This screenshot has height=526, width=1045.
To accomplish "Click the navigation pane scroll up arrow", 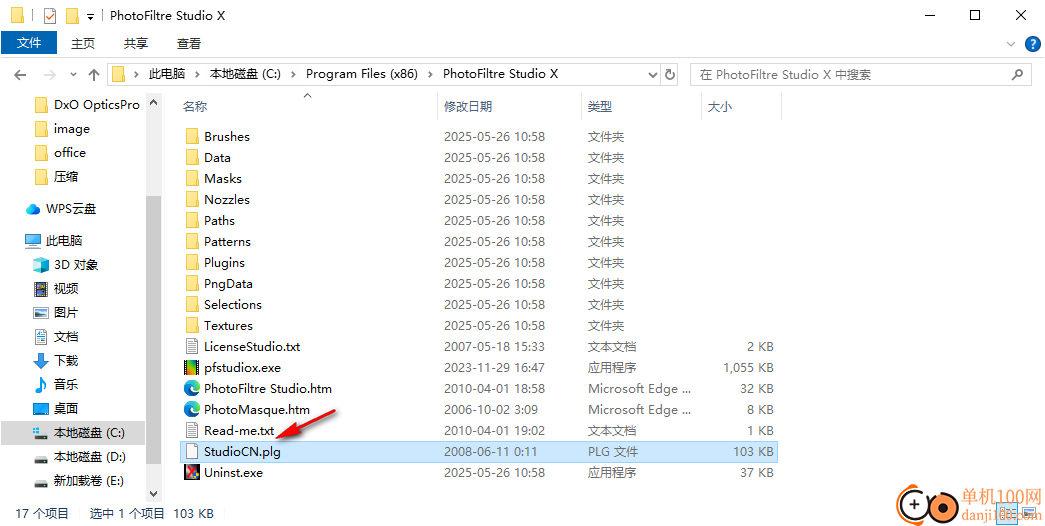I will tap(154, 103).
